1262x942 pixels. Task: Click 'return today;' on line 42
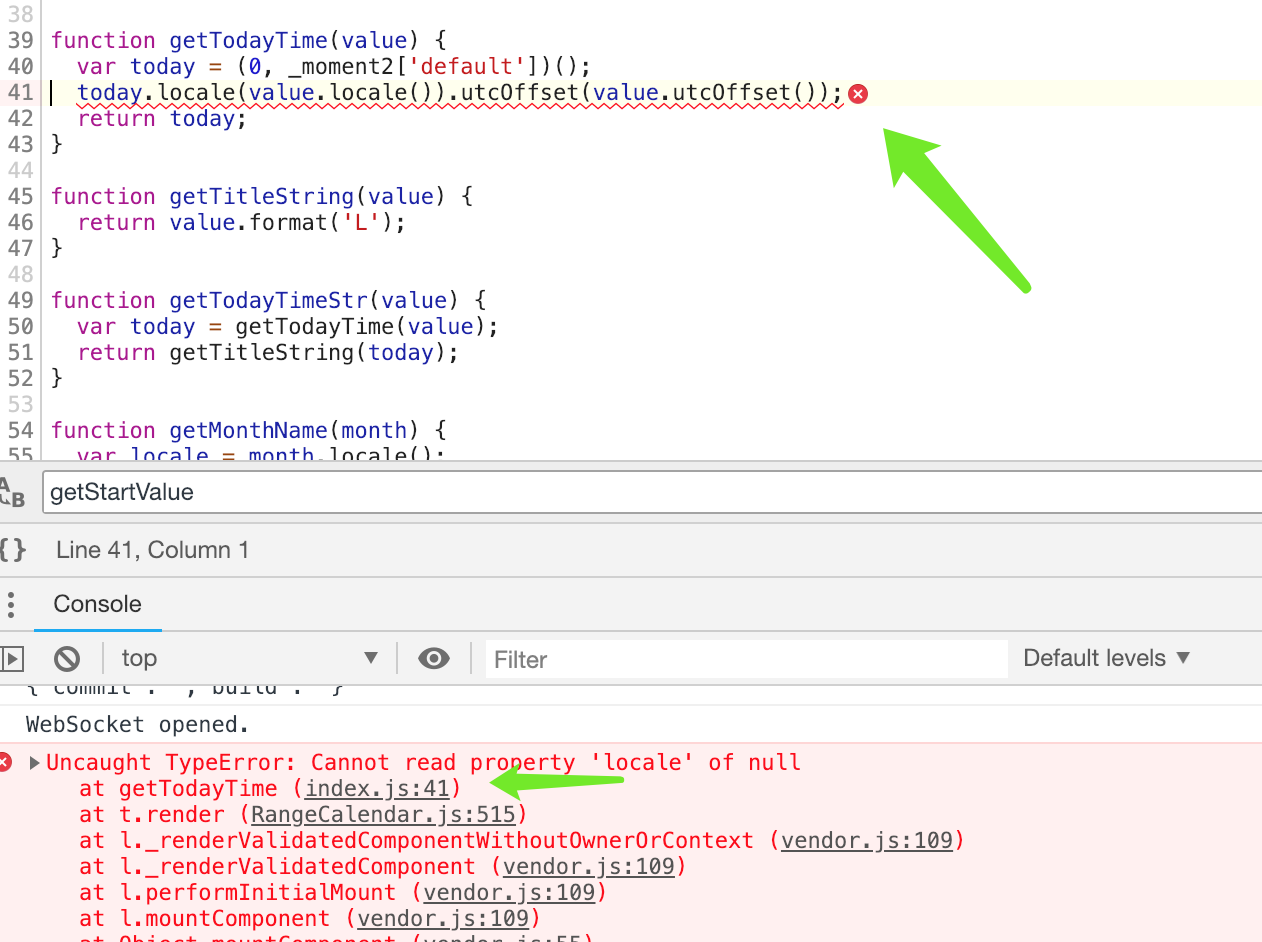pyautogui.click(x=162, y=119)
